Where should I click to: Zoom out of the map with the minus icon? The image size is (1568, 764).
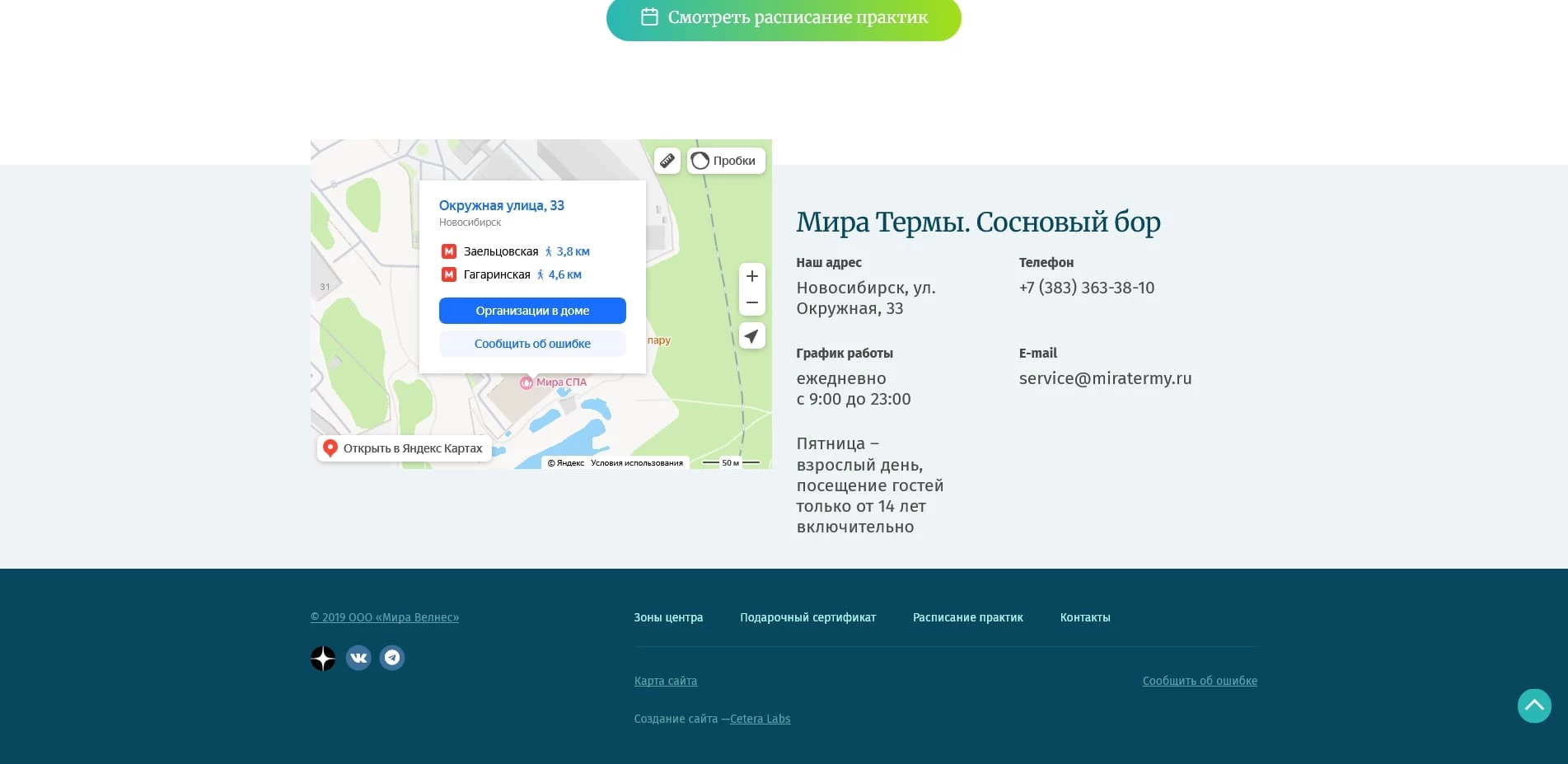pos(751,302)
